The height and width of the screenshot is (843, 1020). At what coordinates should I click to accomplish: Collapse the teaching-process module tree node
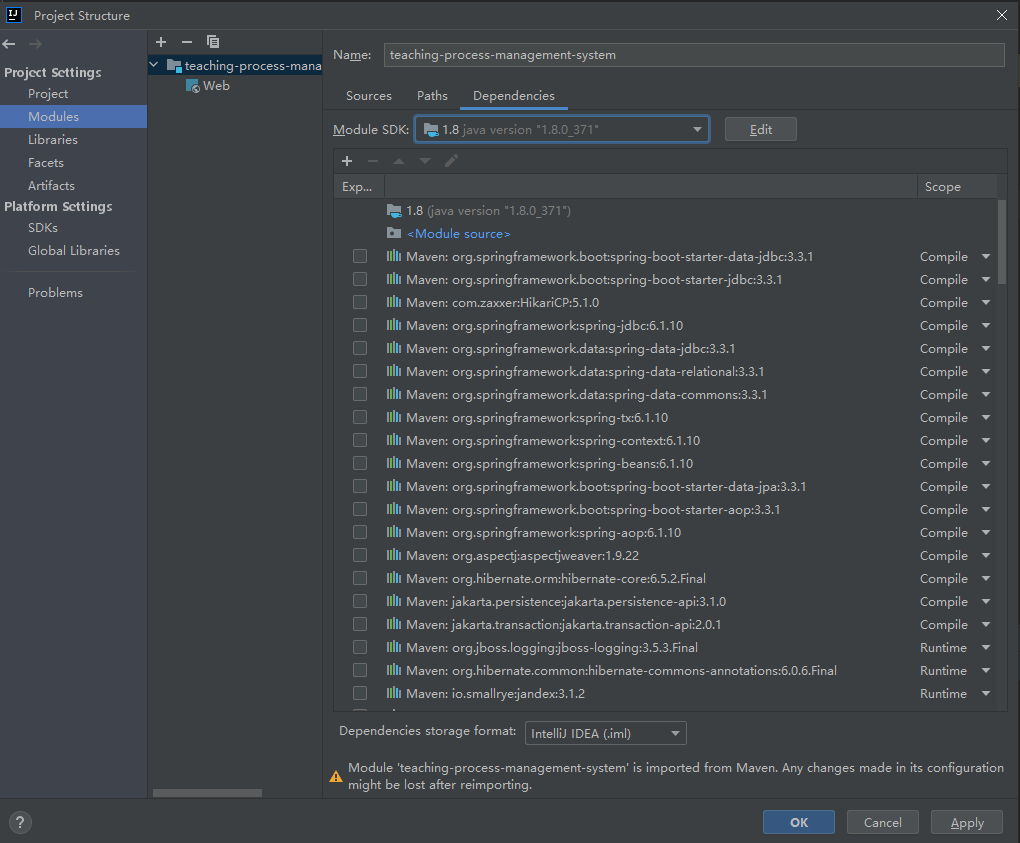154,65
